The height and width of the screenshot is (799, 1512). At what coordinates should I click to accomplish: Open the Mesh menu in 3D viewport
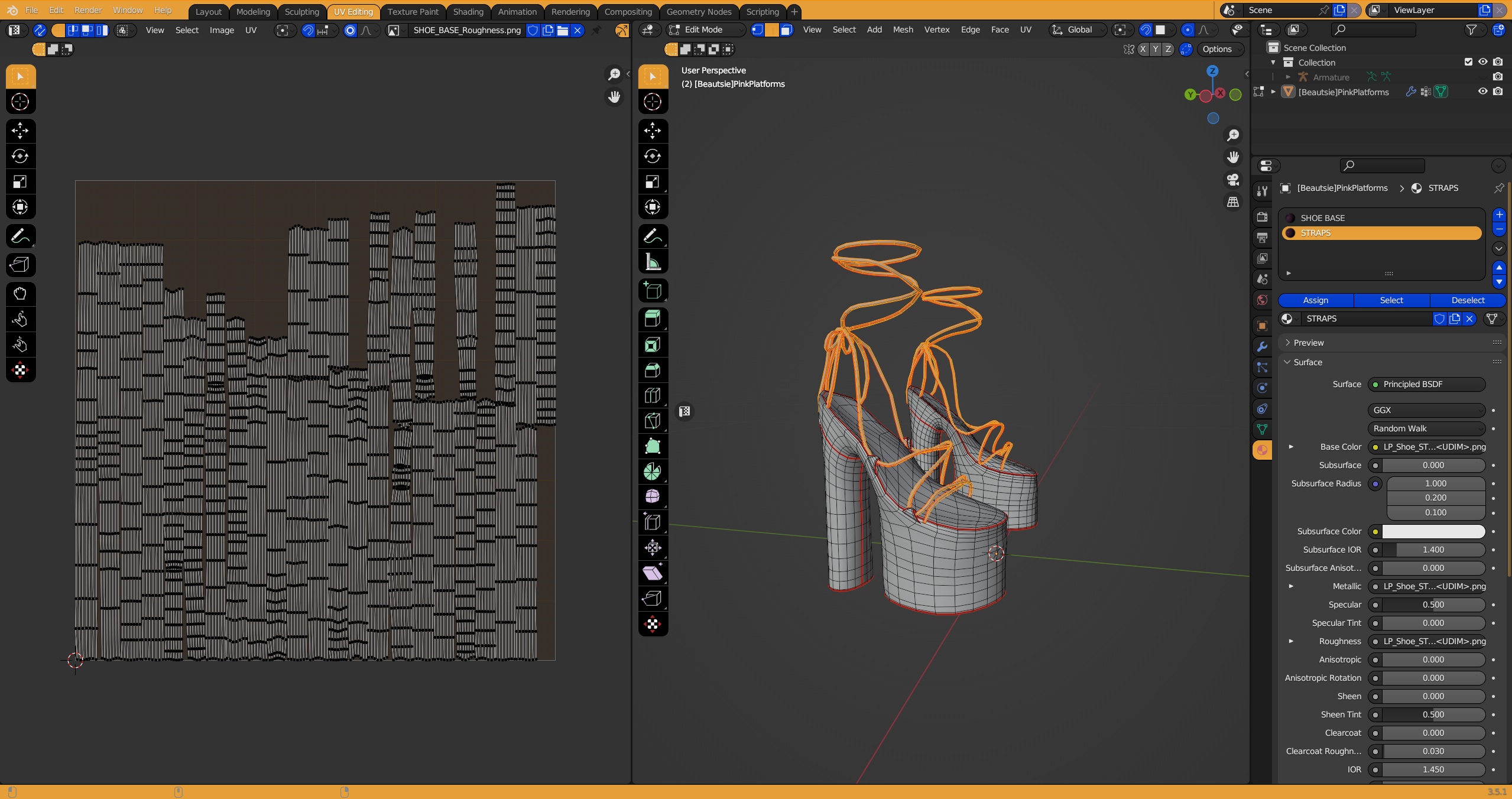click(903, 30)
